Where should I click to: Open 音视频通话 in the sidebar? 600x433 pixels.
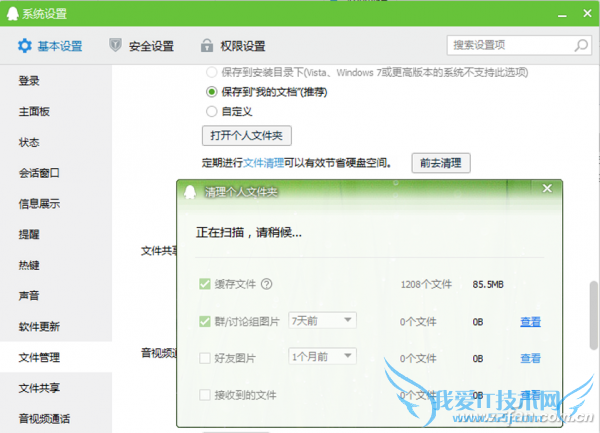56,418
